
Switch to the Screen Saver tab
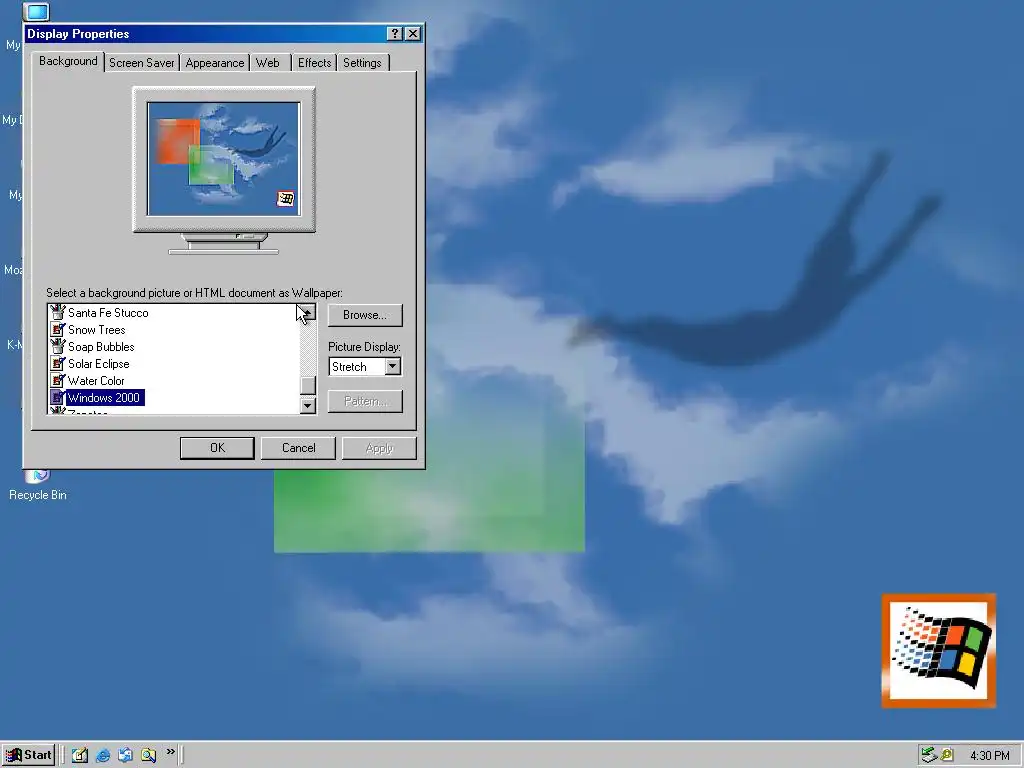[x=142, y=63]
